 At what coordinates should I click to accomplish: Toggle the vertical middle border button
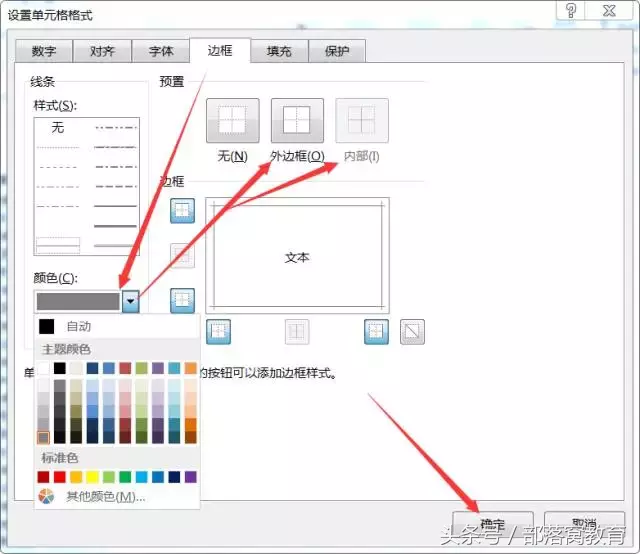[x=297, y=332]
